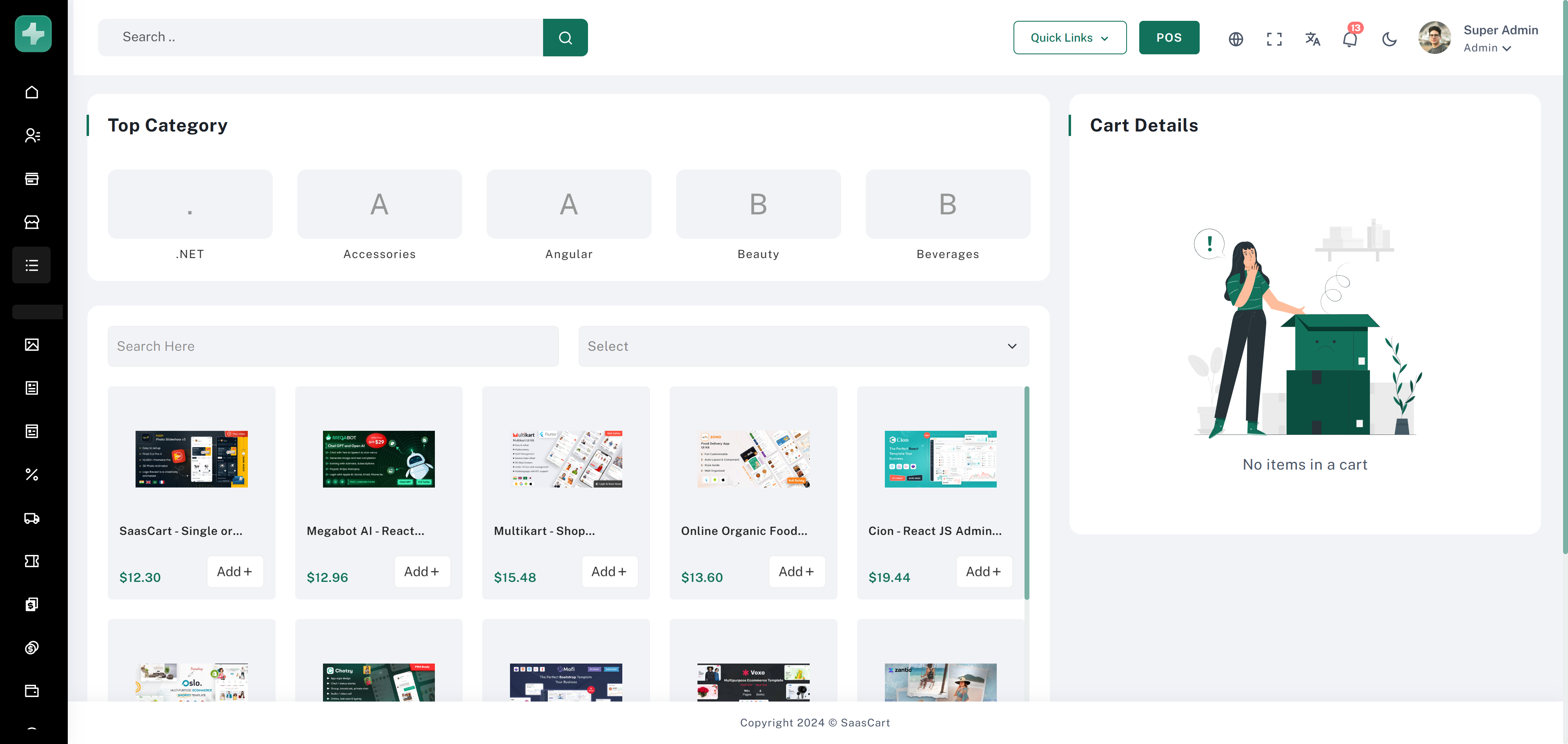The image size is (1568, 744).
Task: Open the notifications bell icon
Action: coord(1350,39)
